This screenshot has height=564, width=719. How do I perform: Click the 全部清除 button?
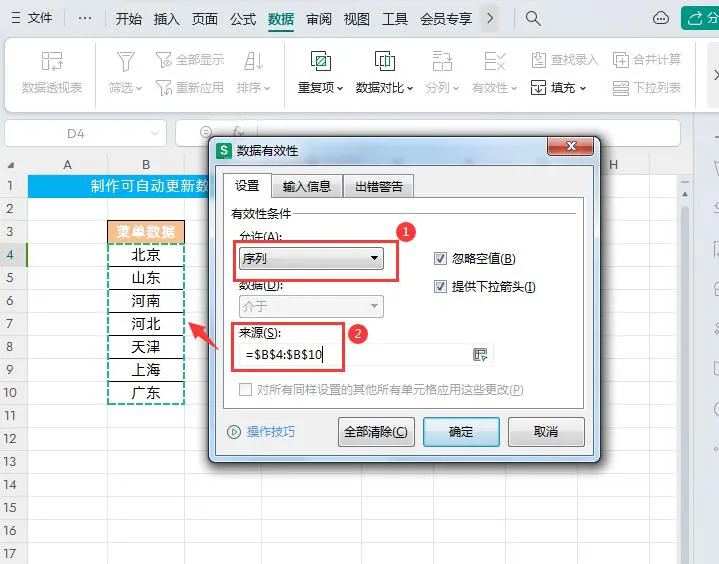pos(376,432)
